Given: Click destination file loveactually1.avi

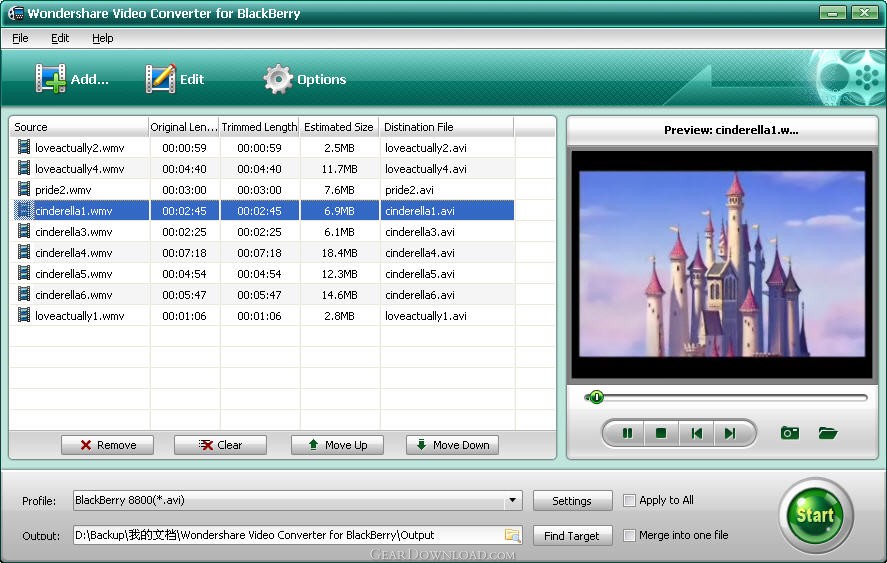Looking at the screenshot, I should tap(426, 316).
